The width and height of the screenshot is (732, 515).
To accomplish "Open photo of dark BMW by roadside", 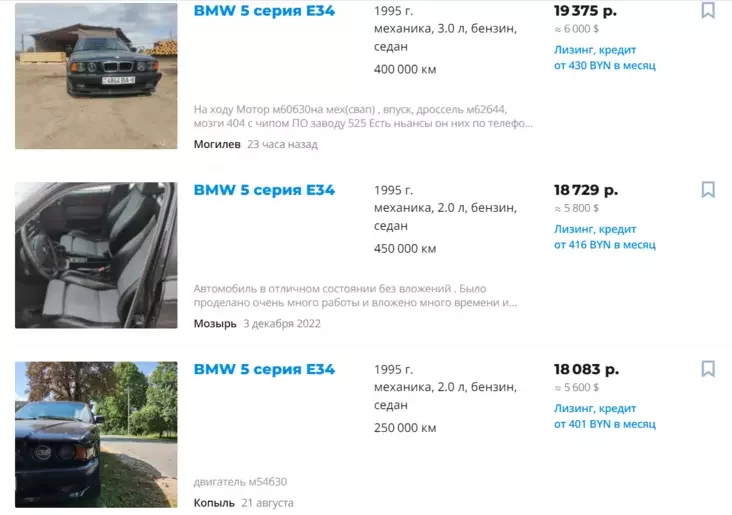I will tap(96, 434).
